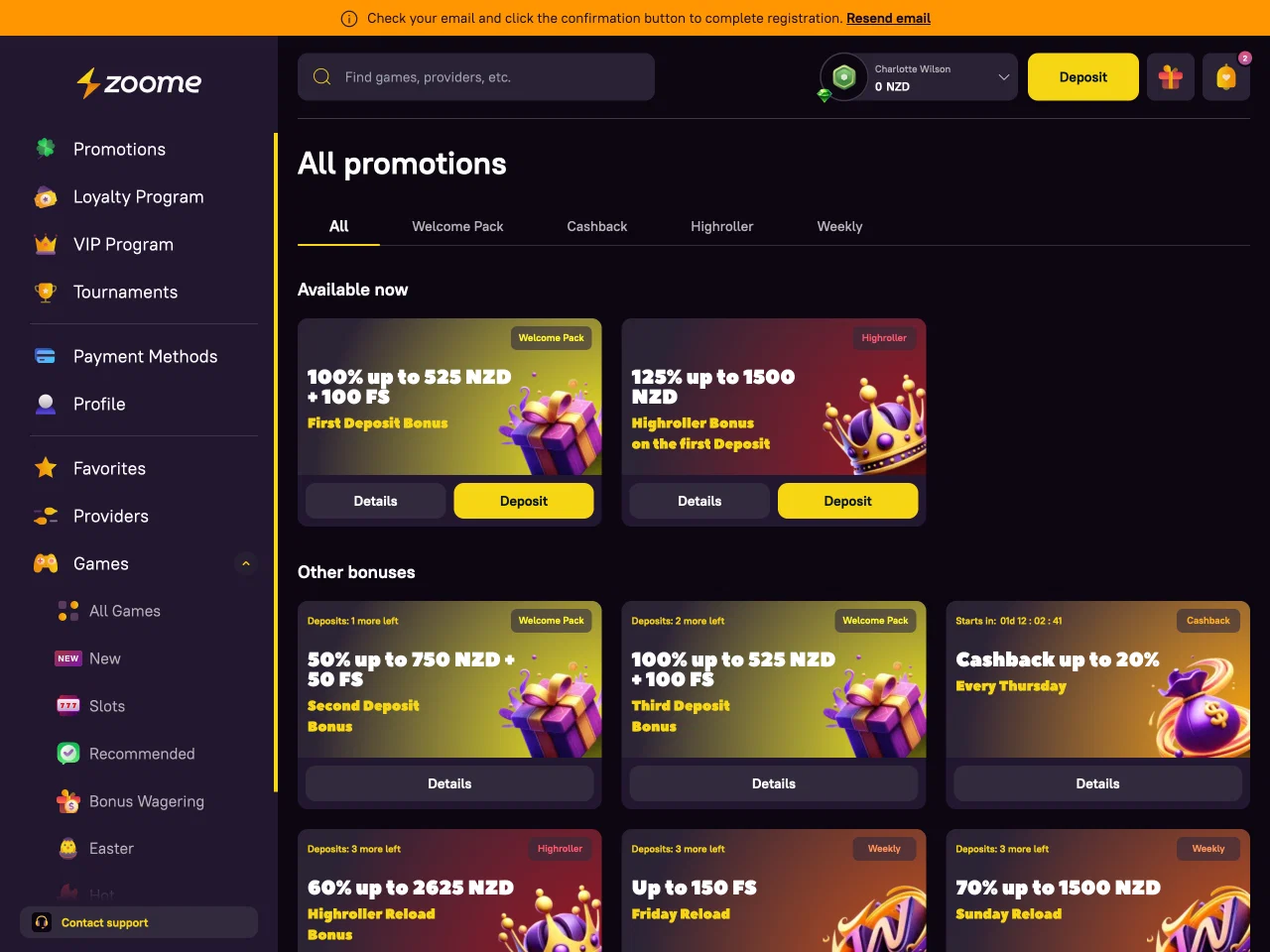1270x952 pixels.
Task: View Details of Cashback up to 20%
Action: 1097,783
